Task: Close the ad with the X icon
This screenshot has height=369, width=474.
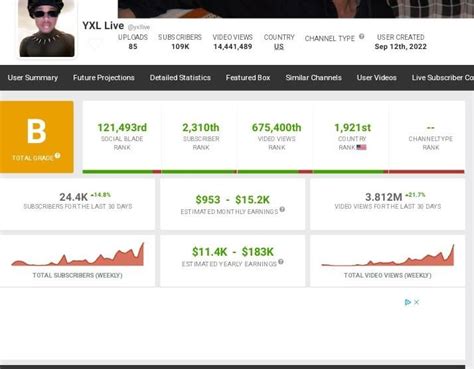Action: click(416, 302)
